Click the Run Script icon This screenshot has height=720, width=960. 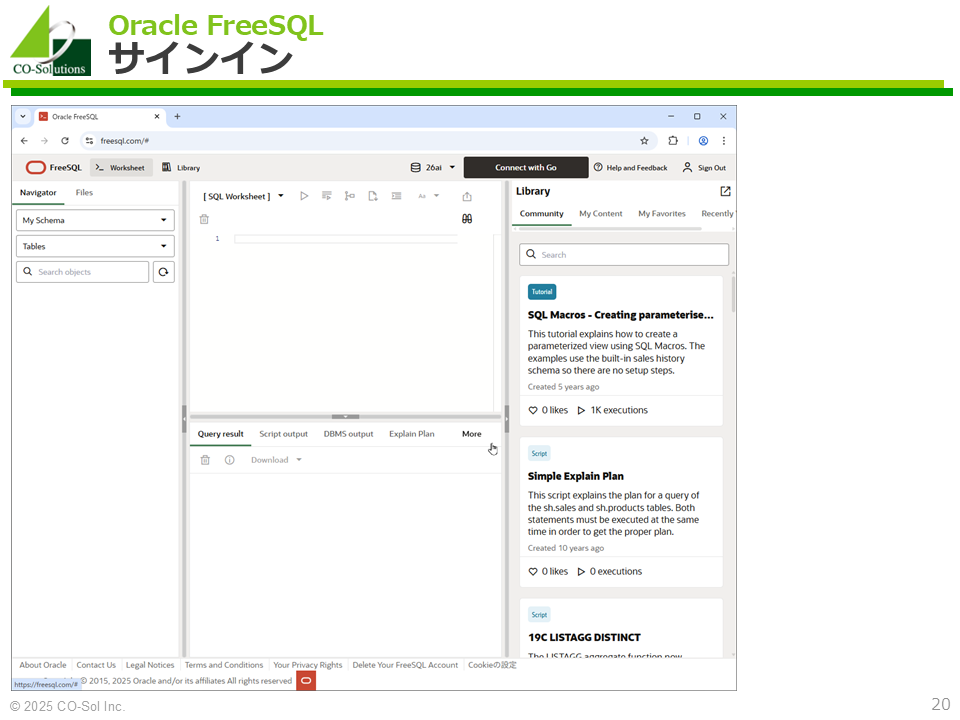coord(327,196)
